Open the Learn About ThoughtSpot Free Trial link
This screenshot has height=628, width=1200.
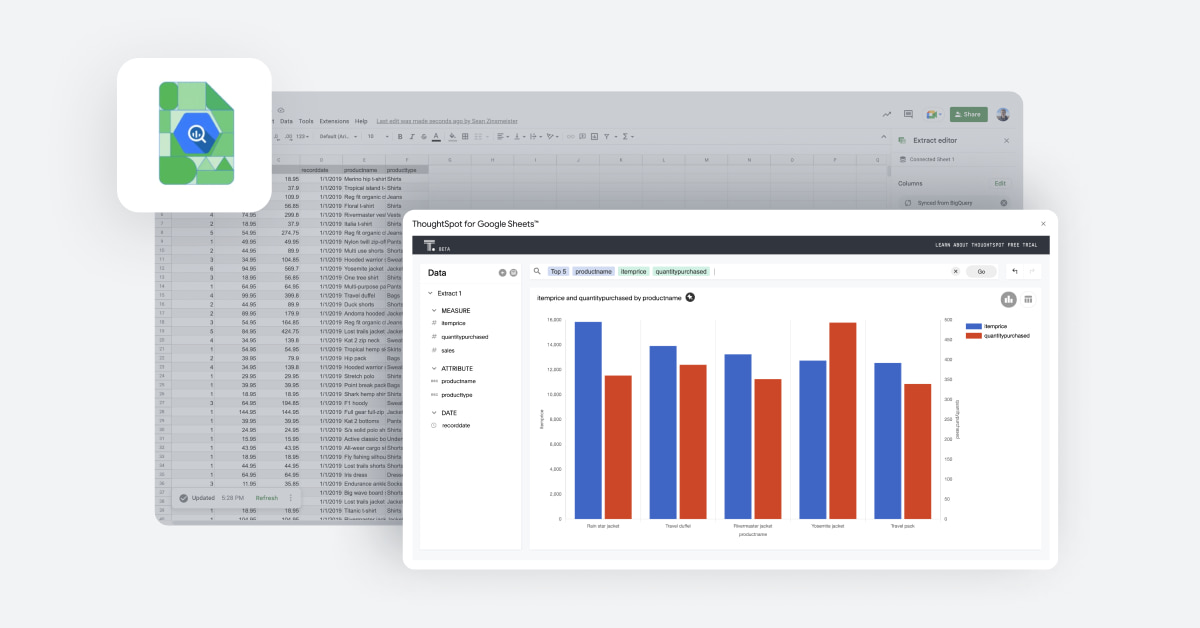coord(985,245)
